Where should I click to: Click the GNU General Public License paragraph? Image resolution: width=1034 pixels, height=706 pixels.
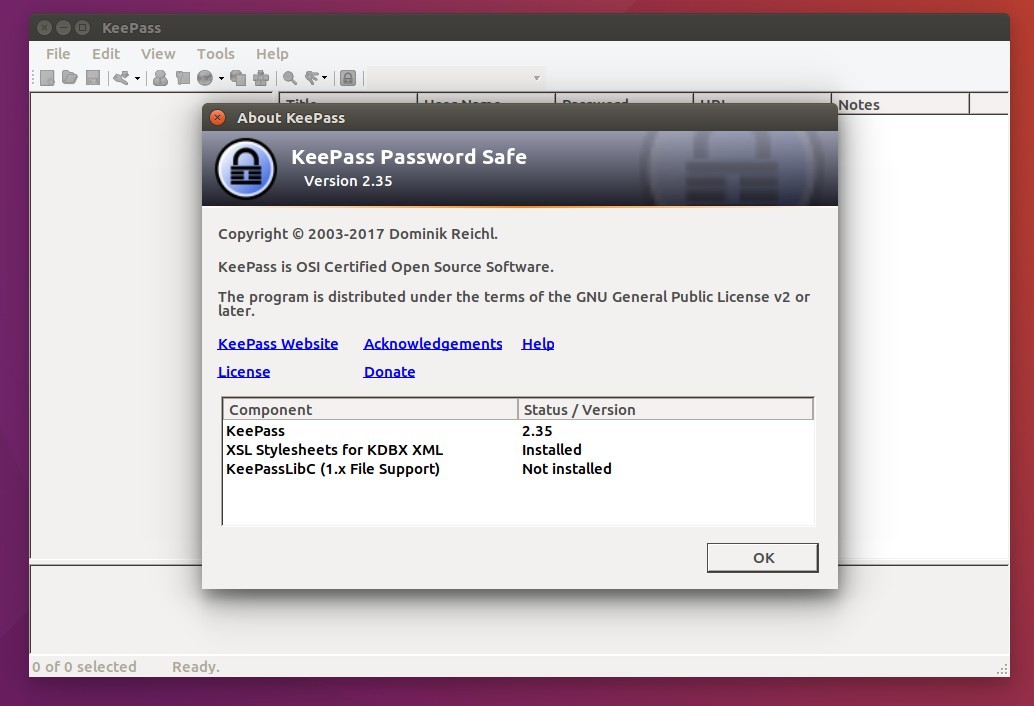514,304
